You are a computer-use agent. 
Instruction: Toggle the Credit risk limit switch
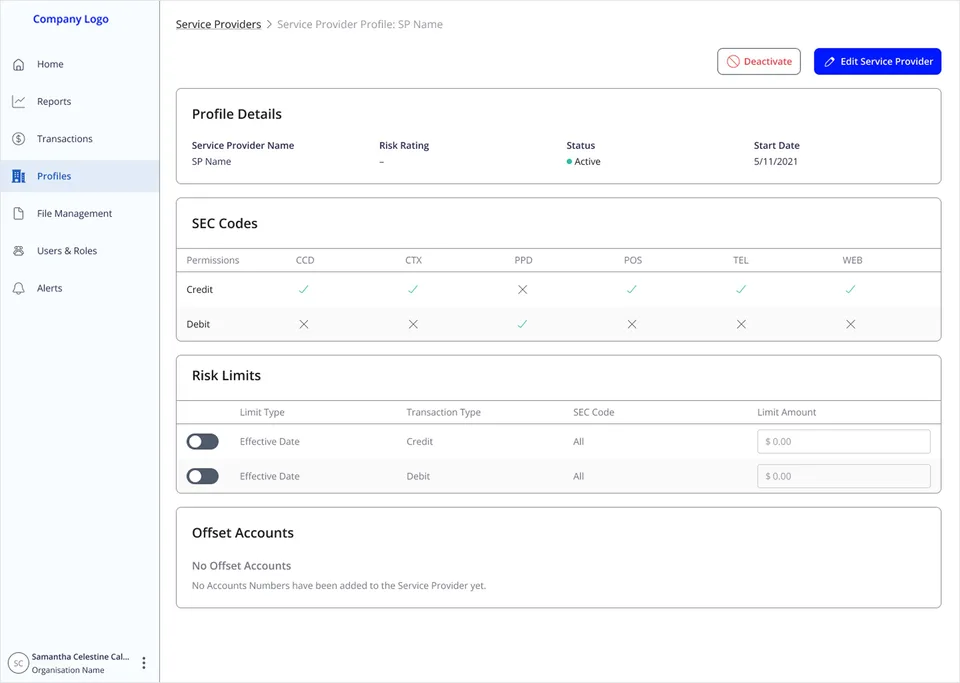coord(203,442)
